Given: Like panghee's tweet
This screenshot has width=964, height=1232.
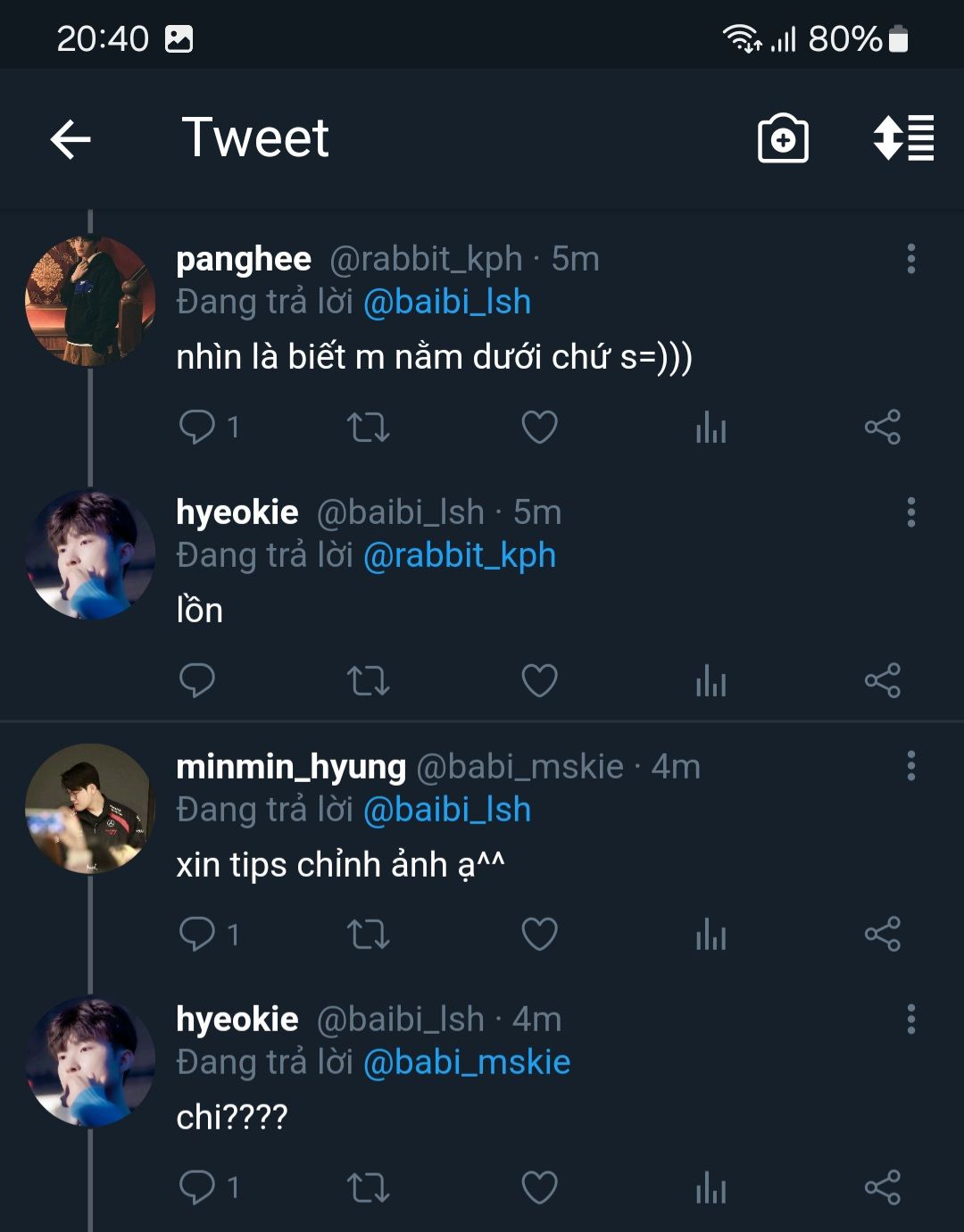Looking at the screenshot, I should (x=539, y=427).
